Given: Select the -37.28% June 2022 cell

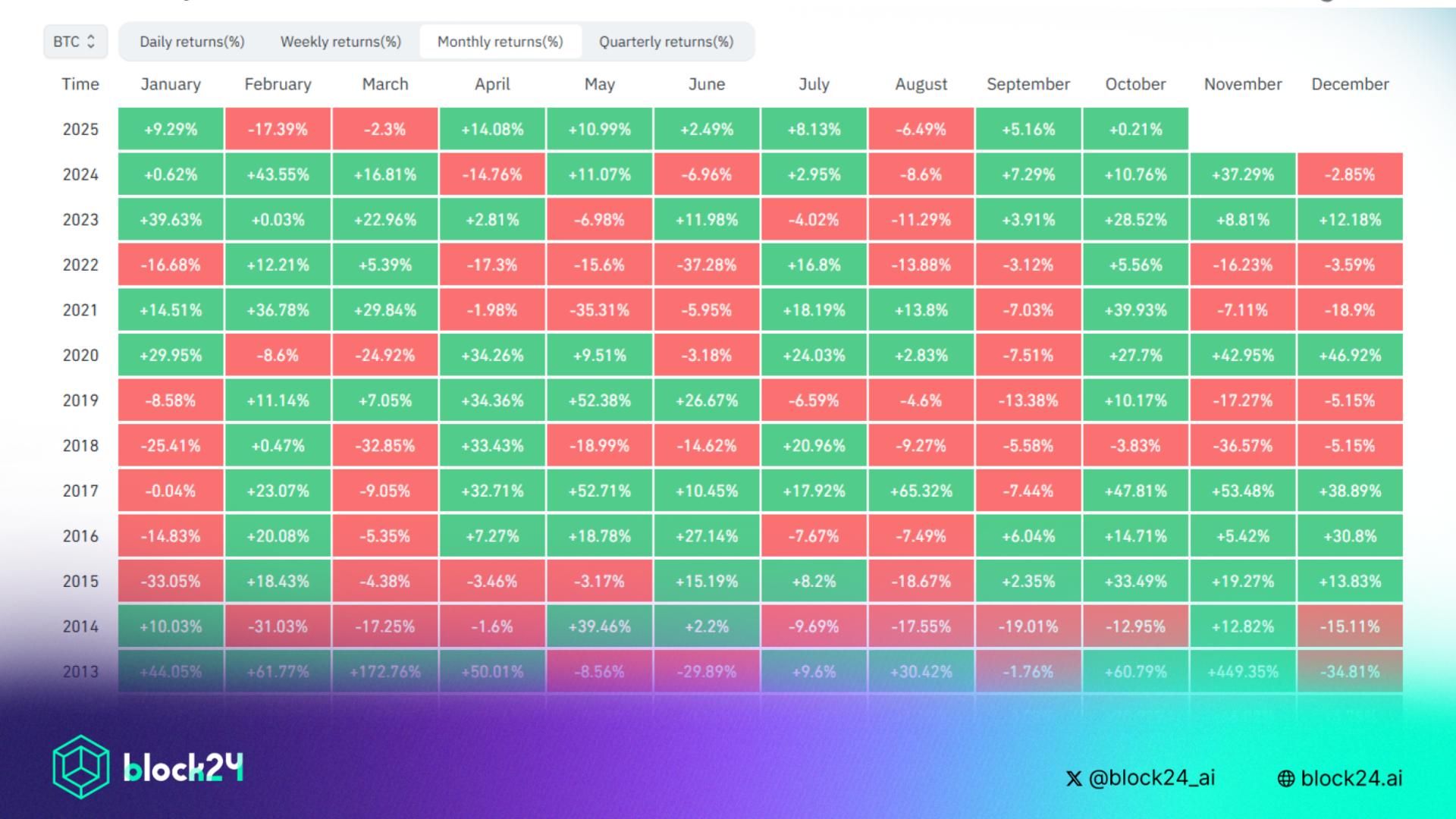Looking at the screenshot, I should pos(706,265).
